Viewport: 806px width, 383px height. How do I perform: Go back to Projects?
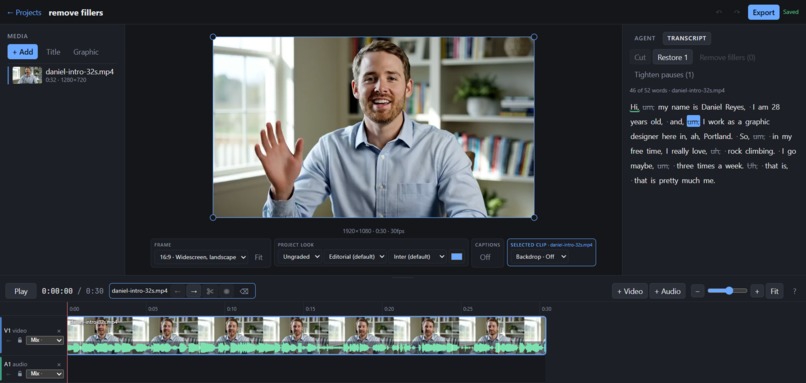click(x=24, y=12)
